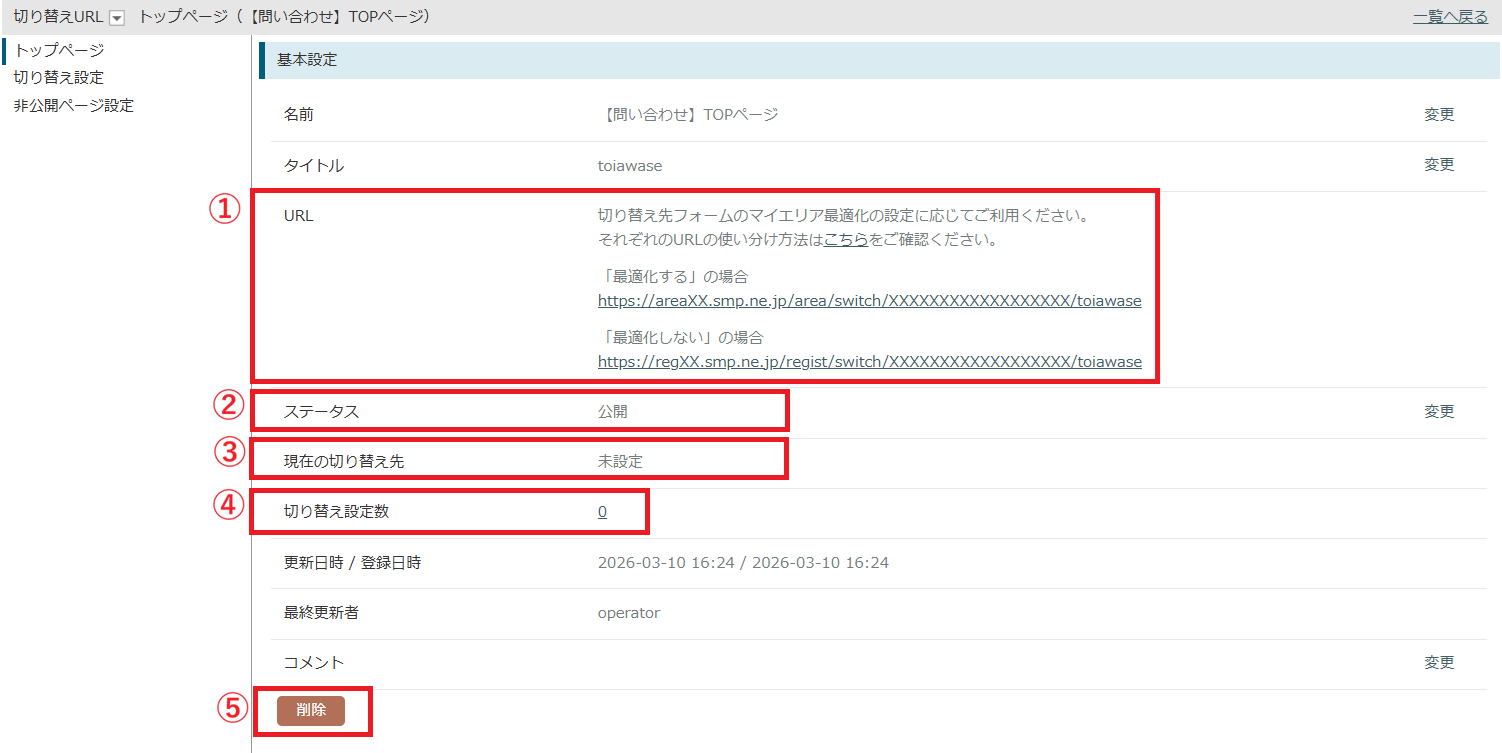The height and width of the screenshot is (753, 1502).
Task: Click the 公開 status value
Action: point(613,411)
